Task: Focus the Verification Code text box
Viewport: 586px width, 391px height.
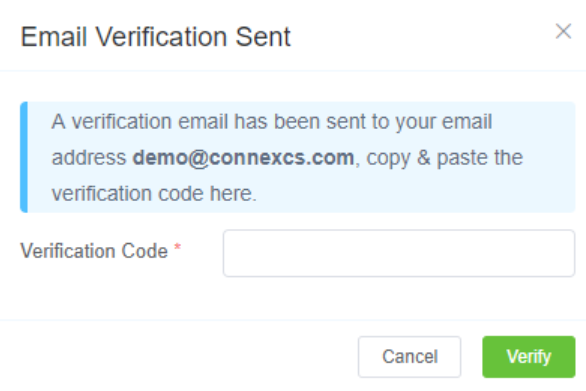Action: [x=399, y=253]
